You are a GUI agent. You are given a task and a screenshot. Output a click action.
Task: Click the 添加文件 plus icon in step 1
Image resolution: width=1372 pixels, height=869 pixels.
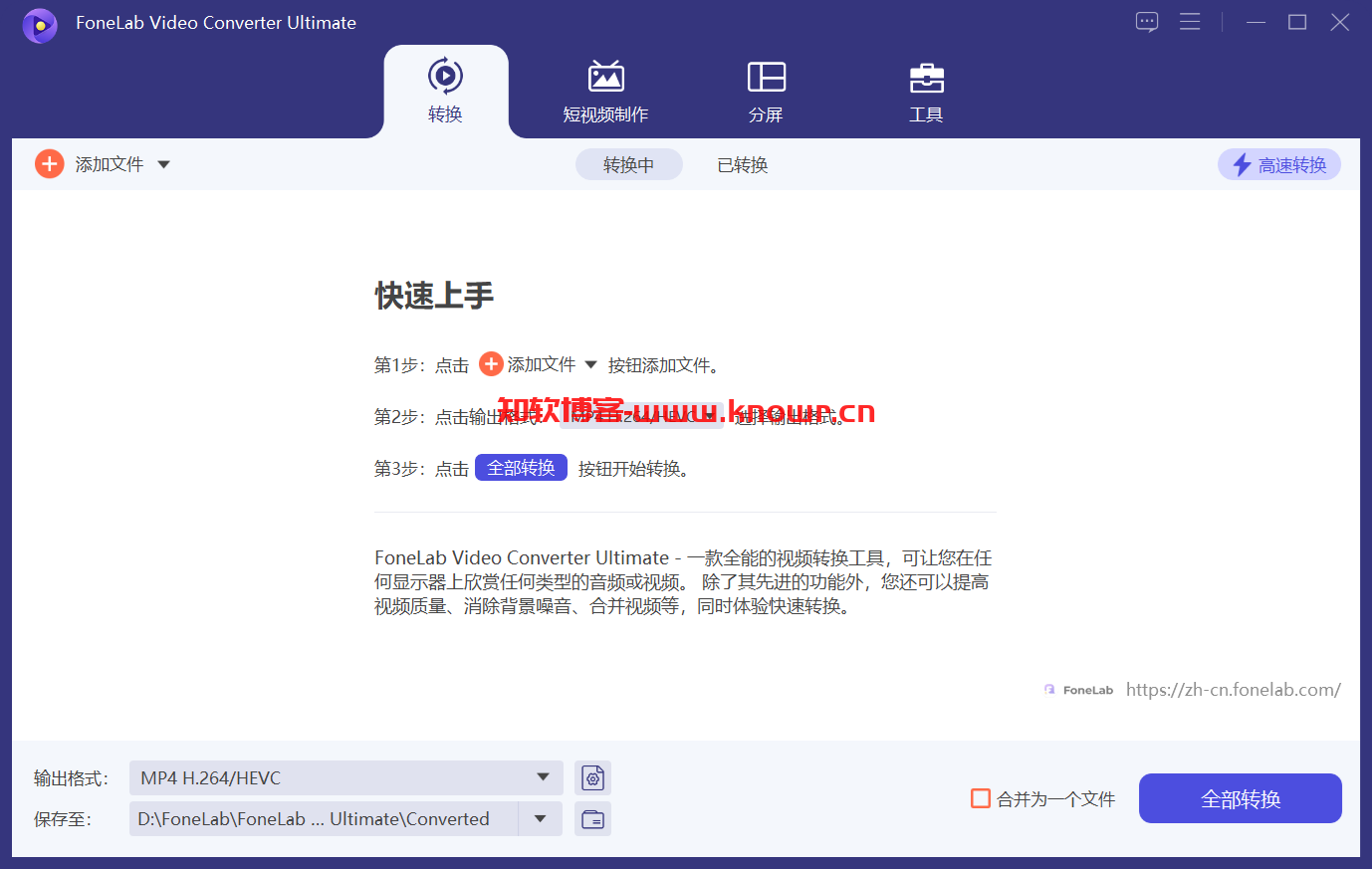491,364
